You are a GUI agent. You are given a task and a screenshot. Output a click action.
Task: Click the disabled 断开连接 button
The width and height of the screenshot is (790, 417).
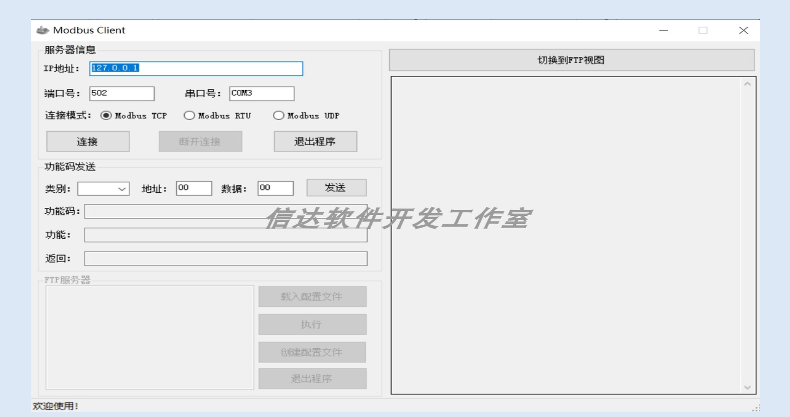point(201,142)
